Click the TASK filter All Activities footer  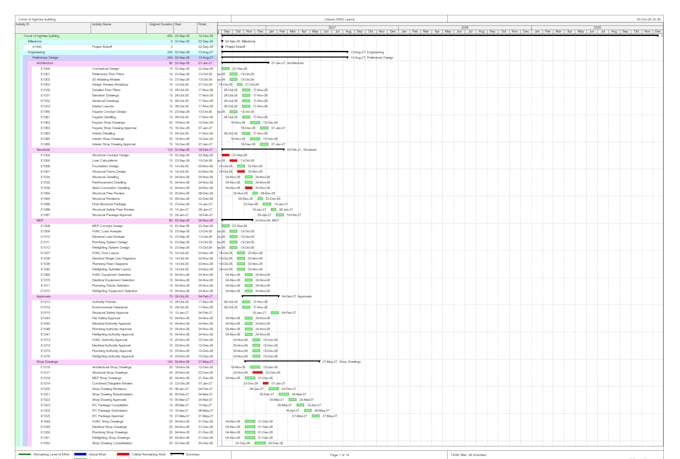tap(468, 455)
